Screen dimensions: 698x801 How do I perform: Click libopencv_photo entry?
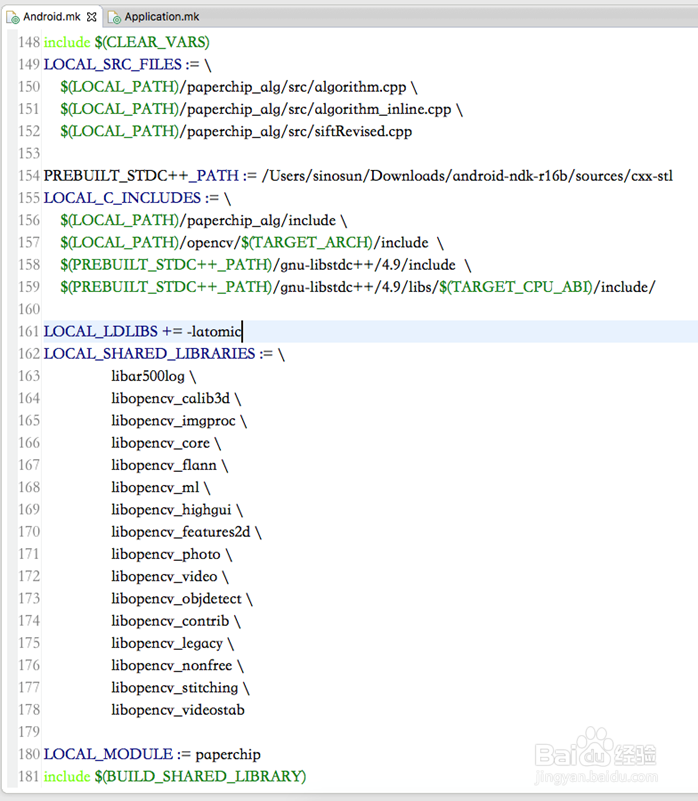pyautogui.click(x=166, y=554)
